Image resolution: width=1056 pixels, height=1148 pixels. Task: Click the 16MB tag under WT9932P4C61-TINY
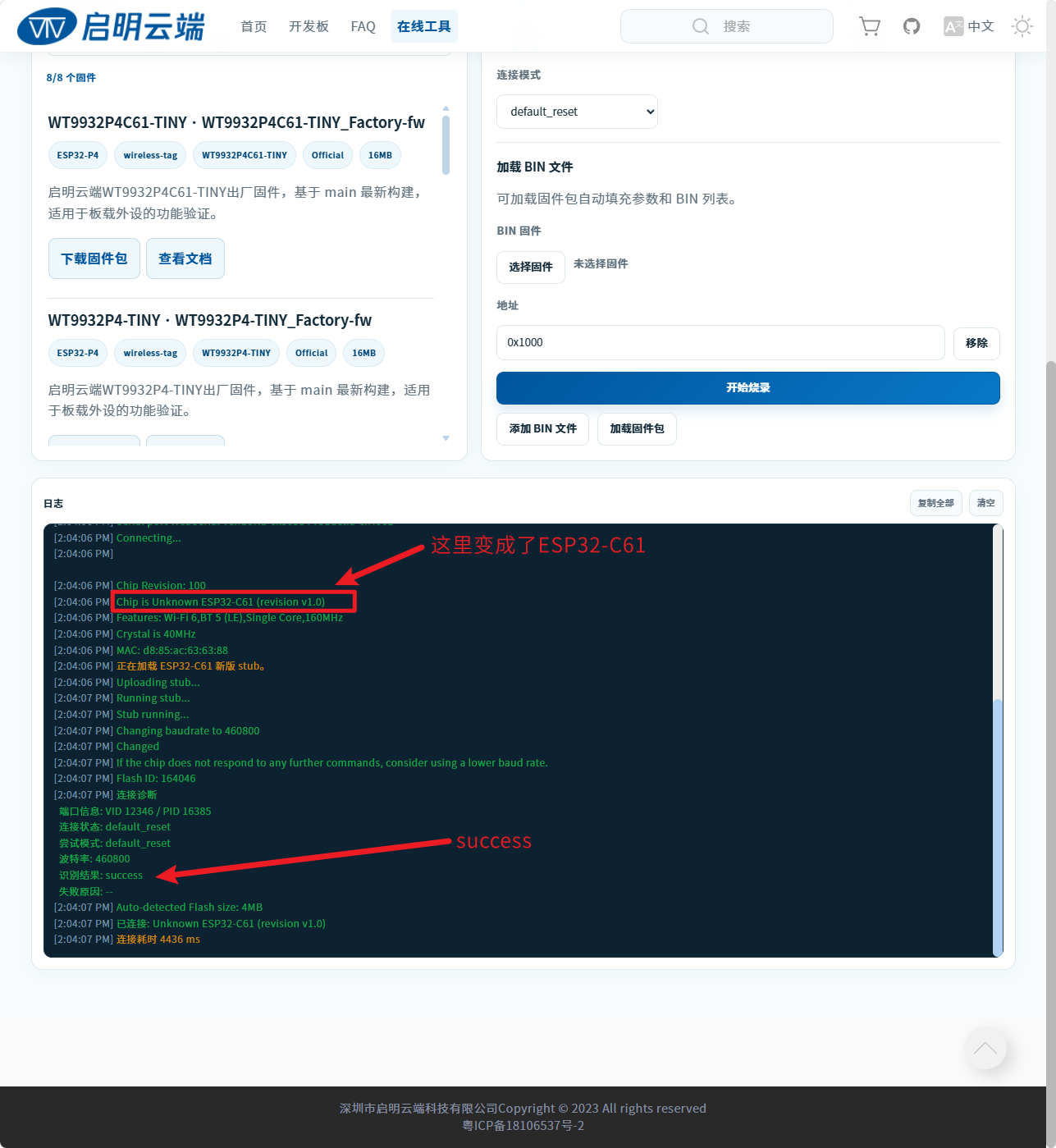click(380, 155)
